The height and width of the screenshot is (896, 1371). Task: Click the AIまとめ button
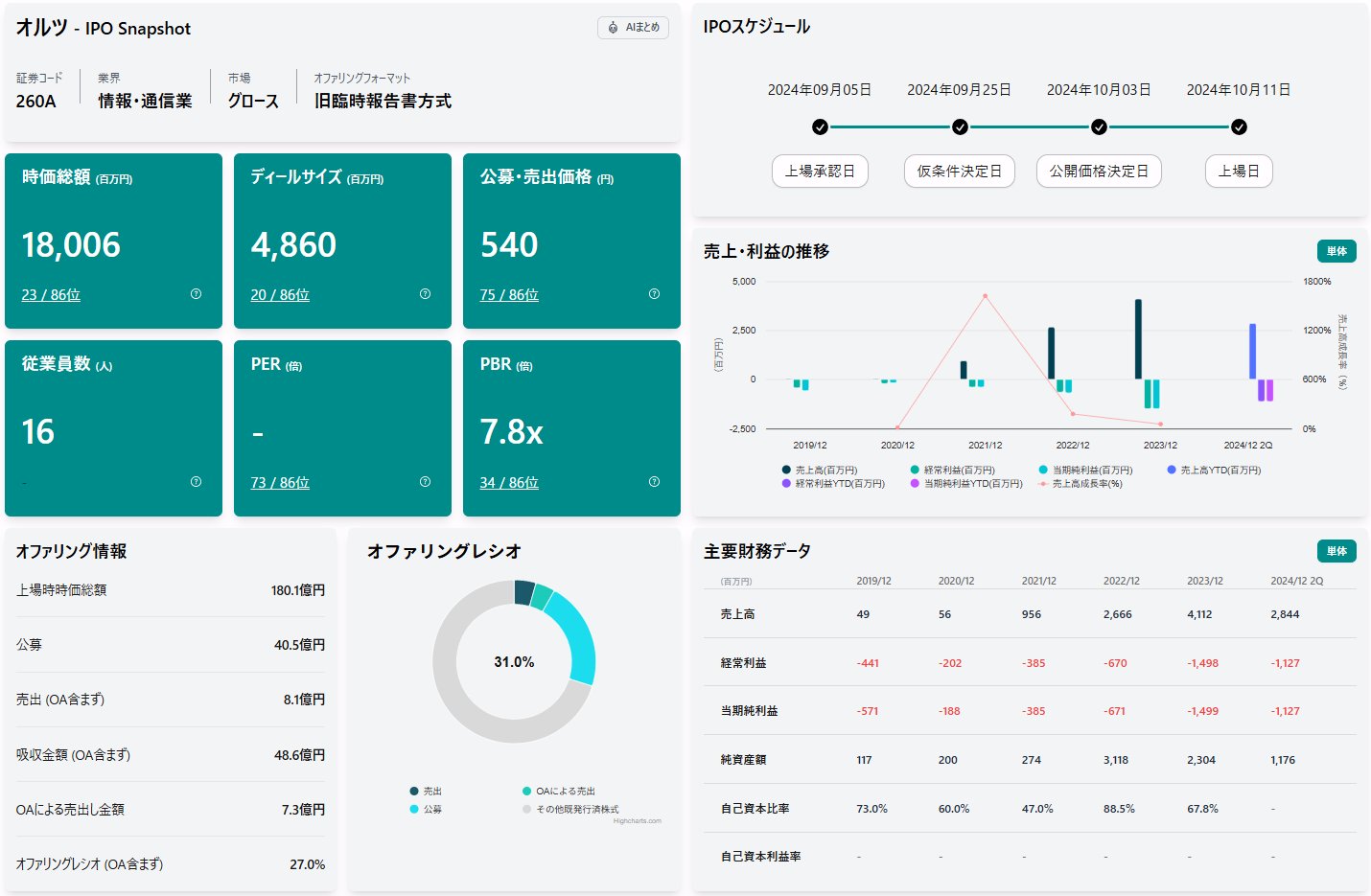(633, 28)
